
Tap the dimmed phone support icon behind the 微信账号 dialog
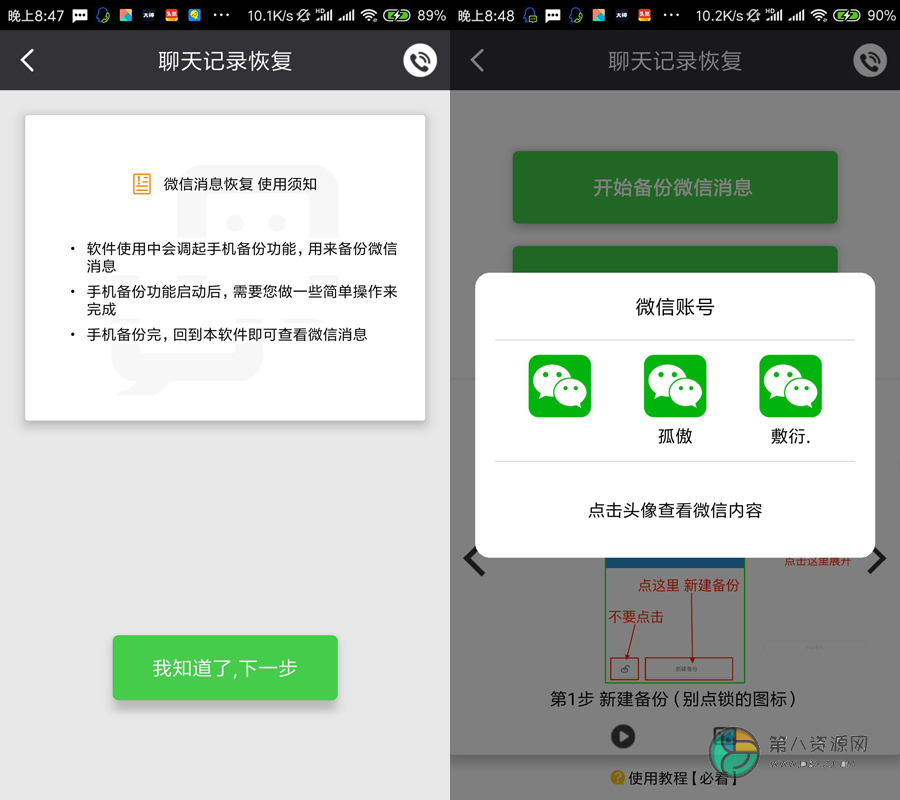[870, 60]
